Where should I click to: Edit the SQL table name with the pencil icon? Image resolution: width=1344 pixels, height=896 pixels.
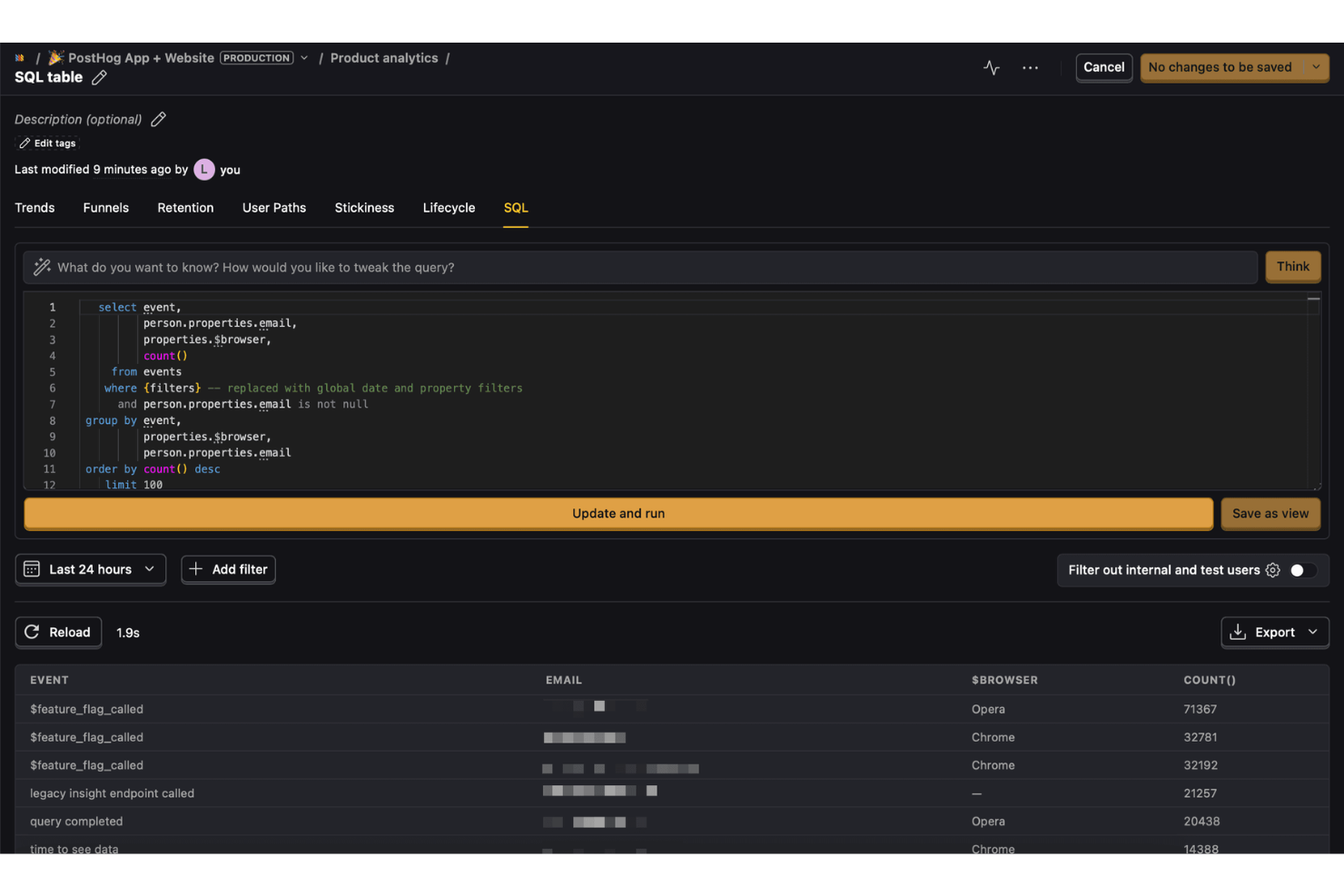[99, 77]
